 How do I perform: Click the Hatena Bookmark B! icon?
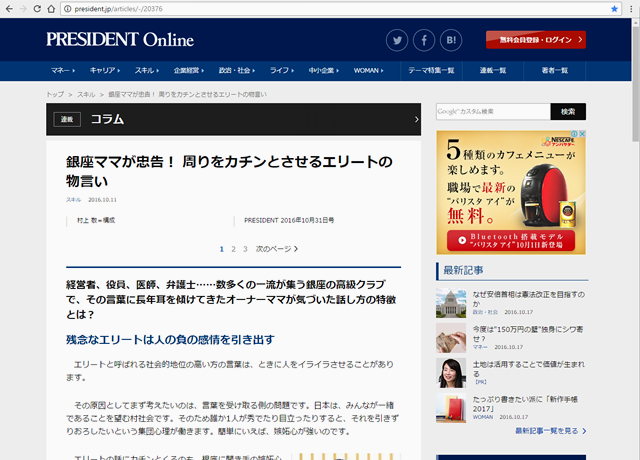click(x=451, y=40)
